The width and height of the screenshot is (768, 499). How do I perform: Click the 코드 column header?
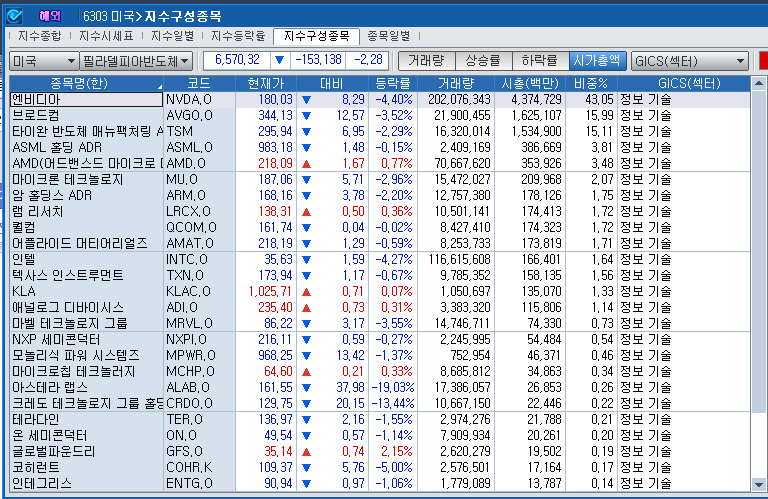[199, 83]
